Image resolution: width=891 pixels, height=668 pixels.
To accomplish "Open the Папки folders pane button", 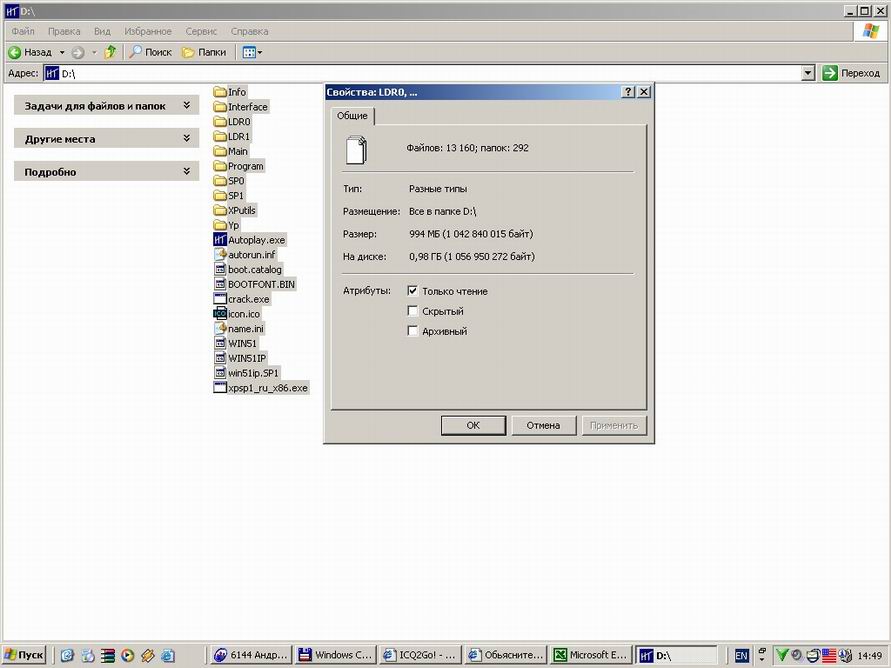I will pyautogui.click(x=204, y=52).
